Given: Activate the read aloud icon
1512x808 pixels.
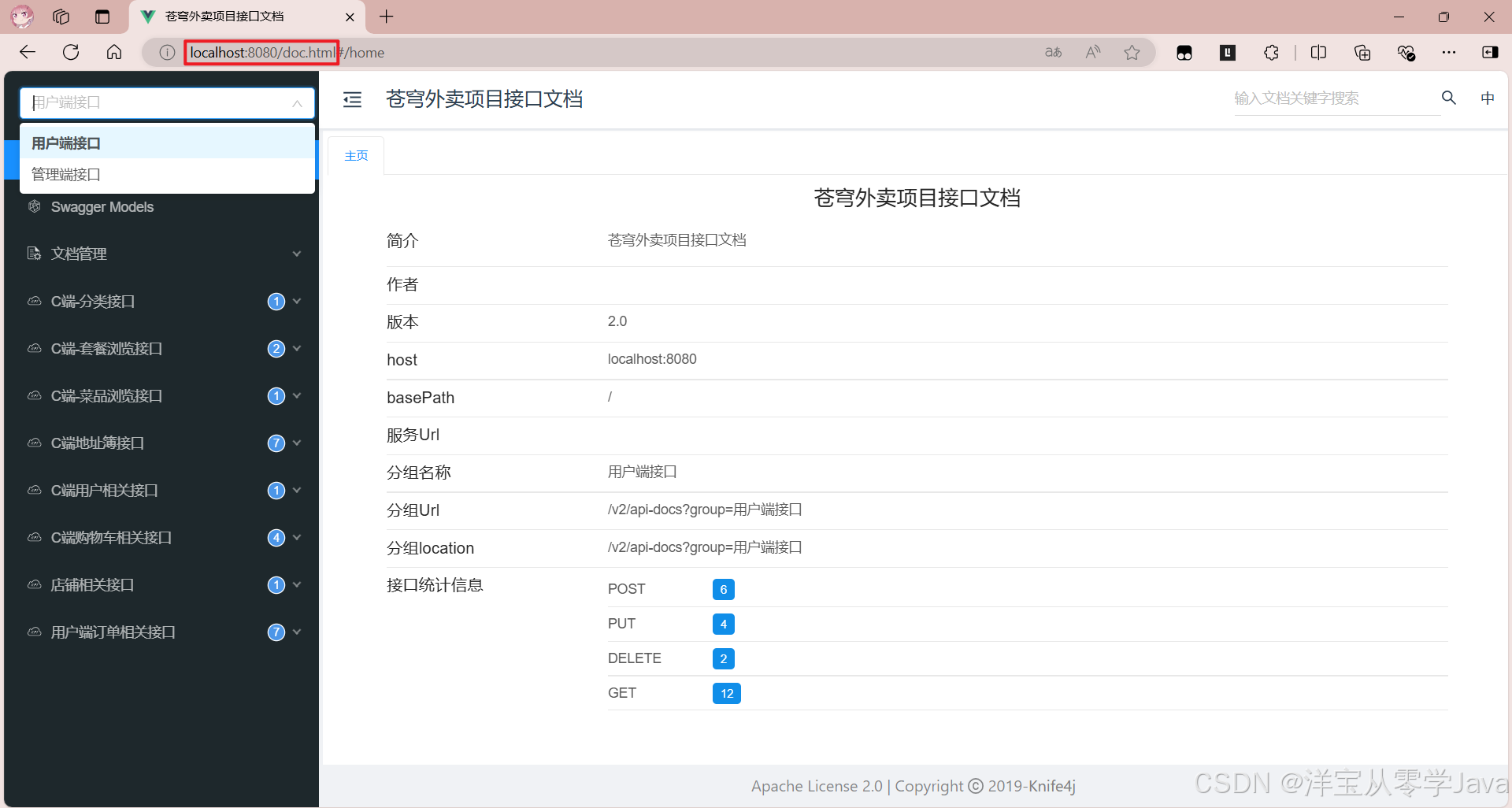Looking at the screenshot, I should [1093, 53].
